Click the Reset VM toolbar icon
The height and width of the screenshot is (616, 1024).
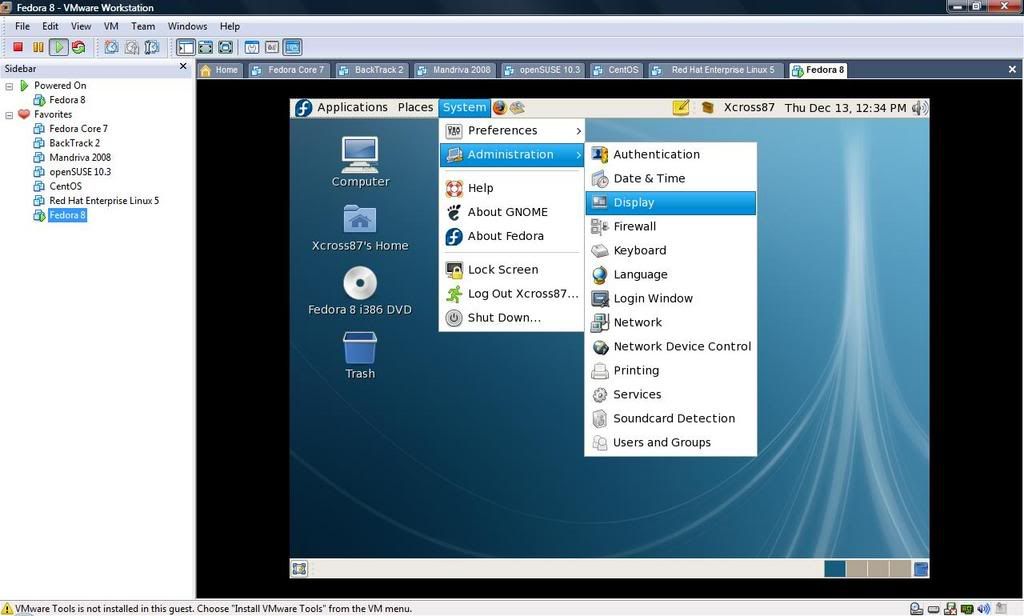79,47
